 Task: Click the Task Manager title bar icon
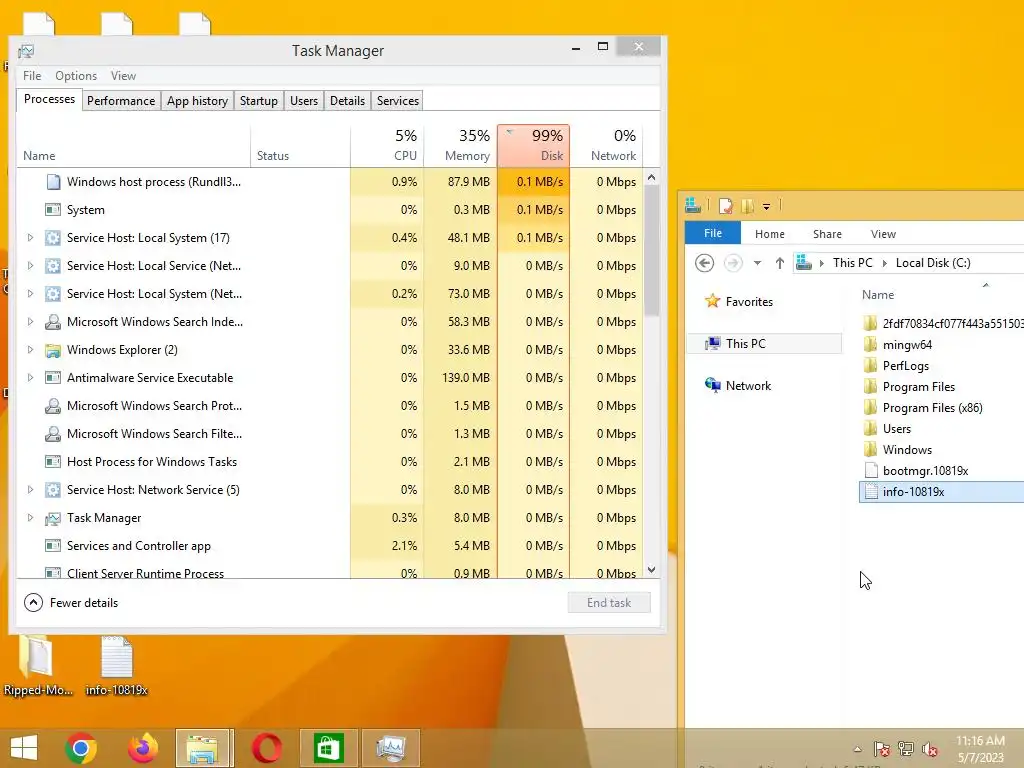tap(26, 51)
